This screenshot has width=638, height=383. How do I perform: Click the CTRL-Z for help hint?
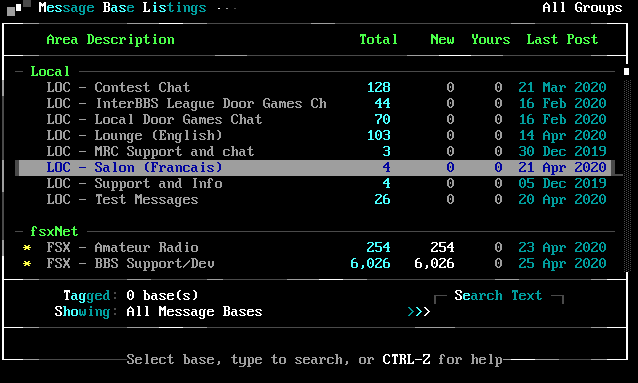(442, 359)
